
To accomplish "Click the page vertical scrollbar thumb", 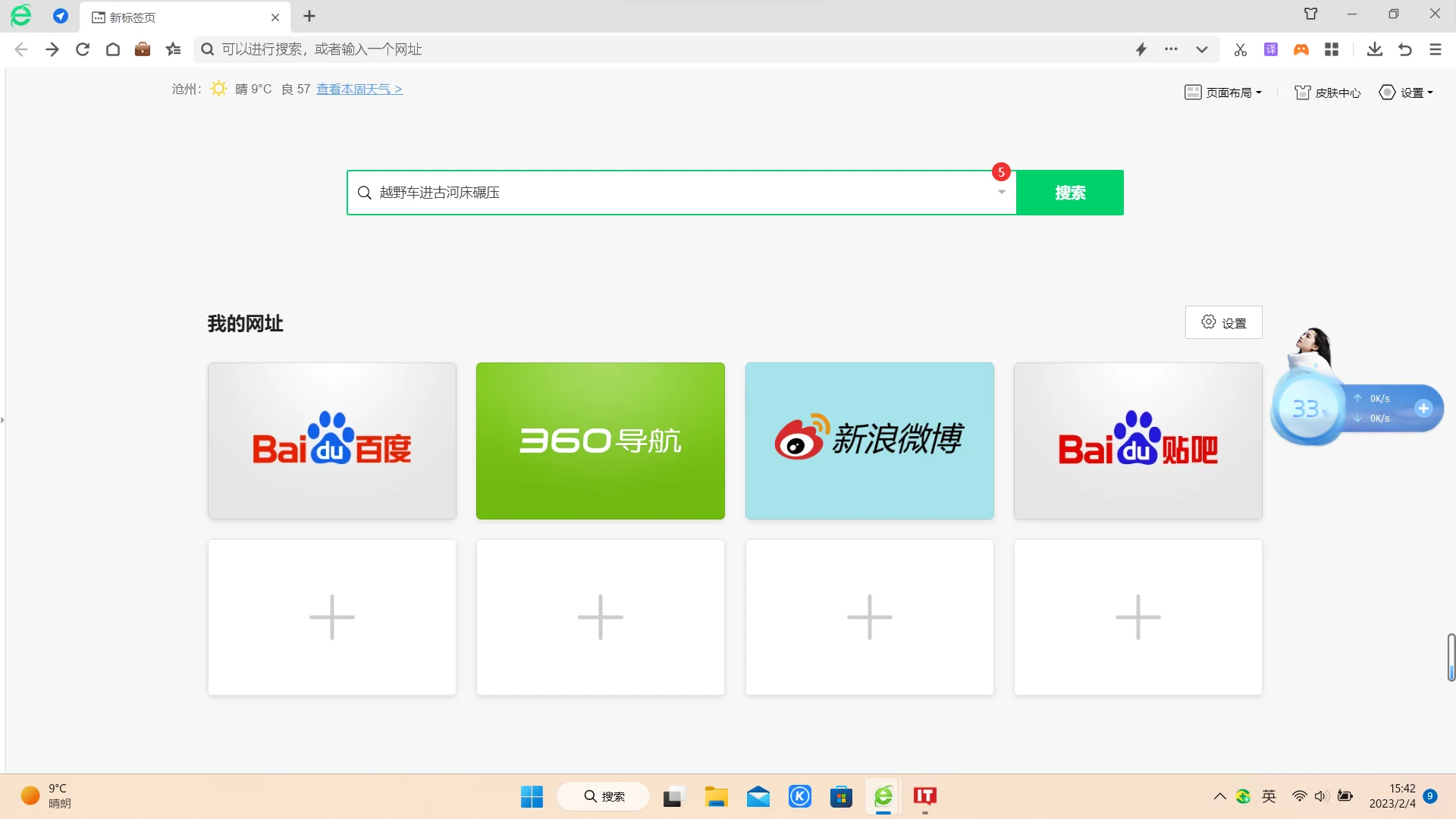I will tap(1451, 657).
